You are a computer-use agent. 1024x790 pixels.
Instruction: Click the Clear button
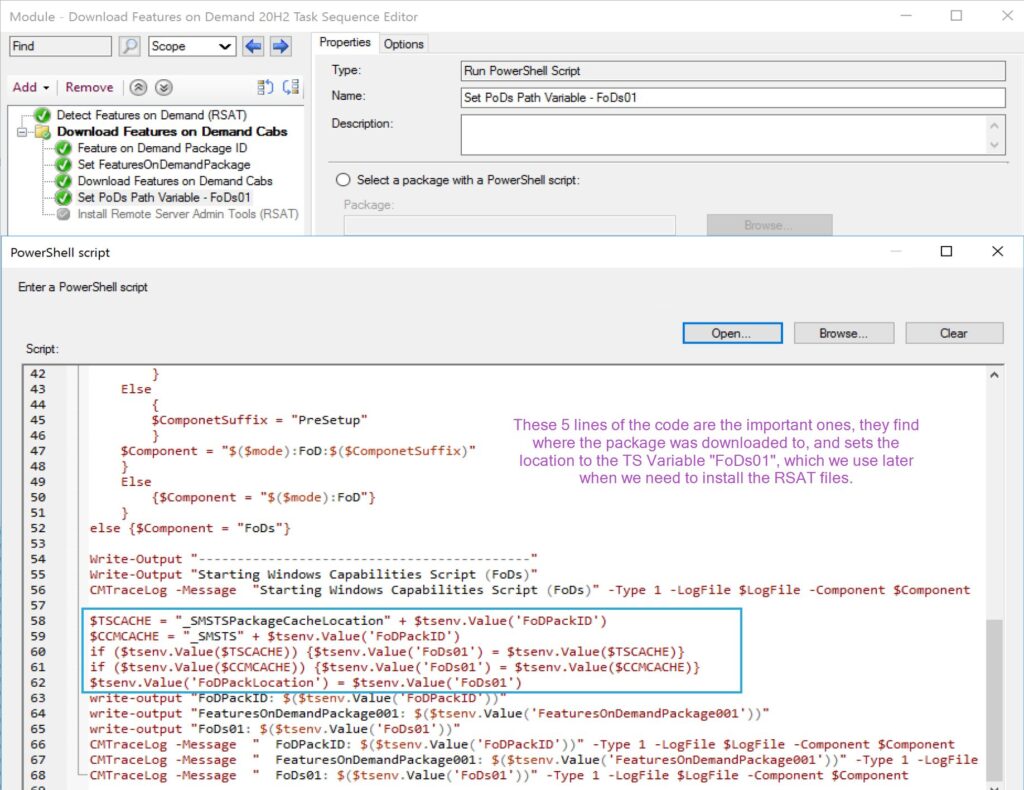tap(953, 333)
